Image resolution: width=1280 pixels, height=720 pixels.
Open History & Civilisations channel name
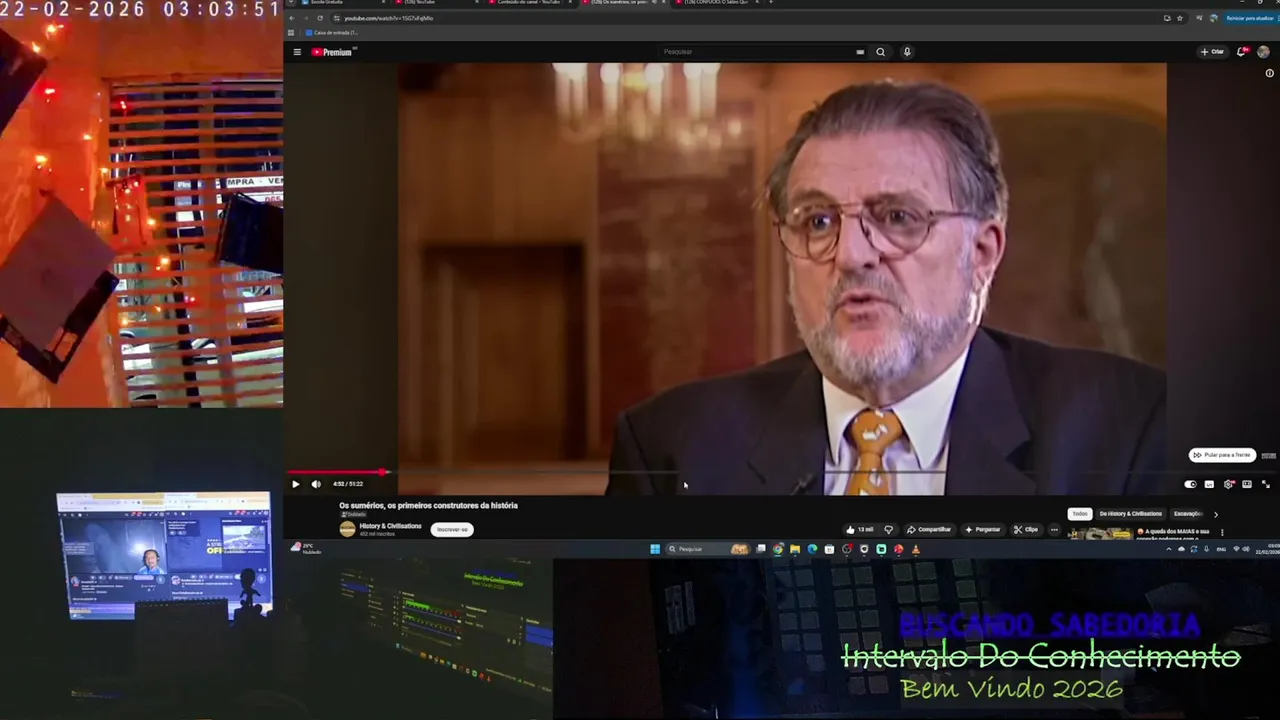pyautogui.click(x=391, y=526)
